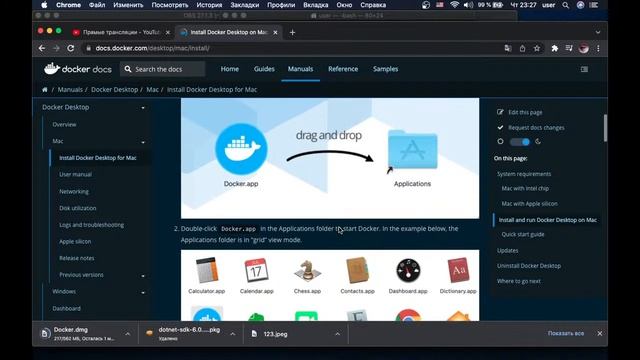Viewport: 640px width, 360px height.
Task: Switch to the Guides tab
Action: pos(264,69)
